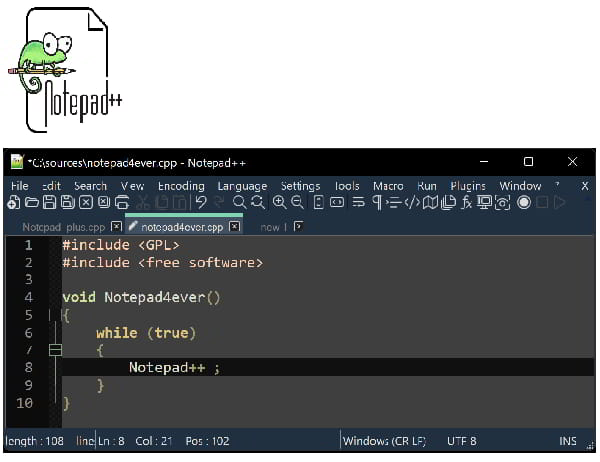Open the Settings menu

(x=300, y=186)
